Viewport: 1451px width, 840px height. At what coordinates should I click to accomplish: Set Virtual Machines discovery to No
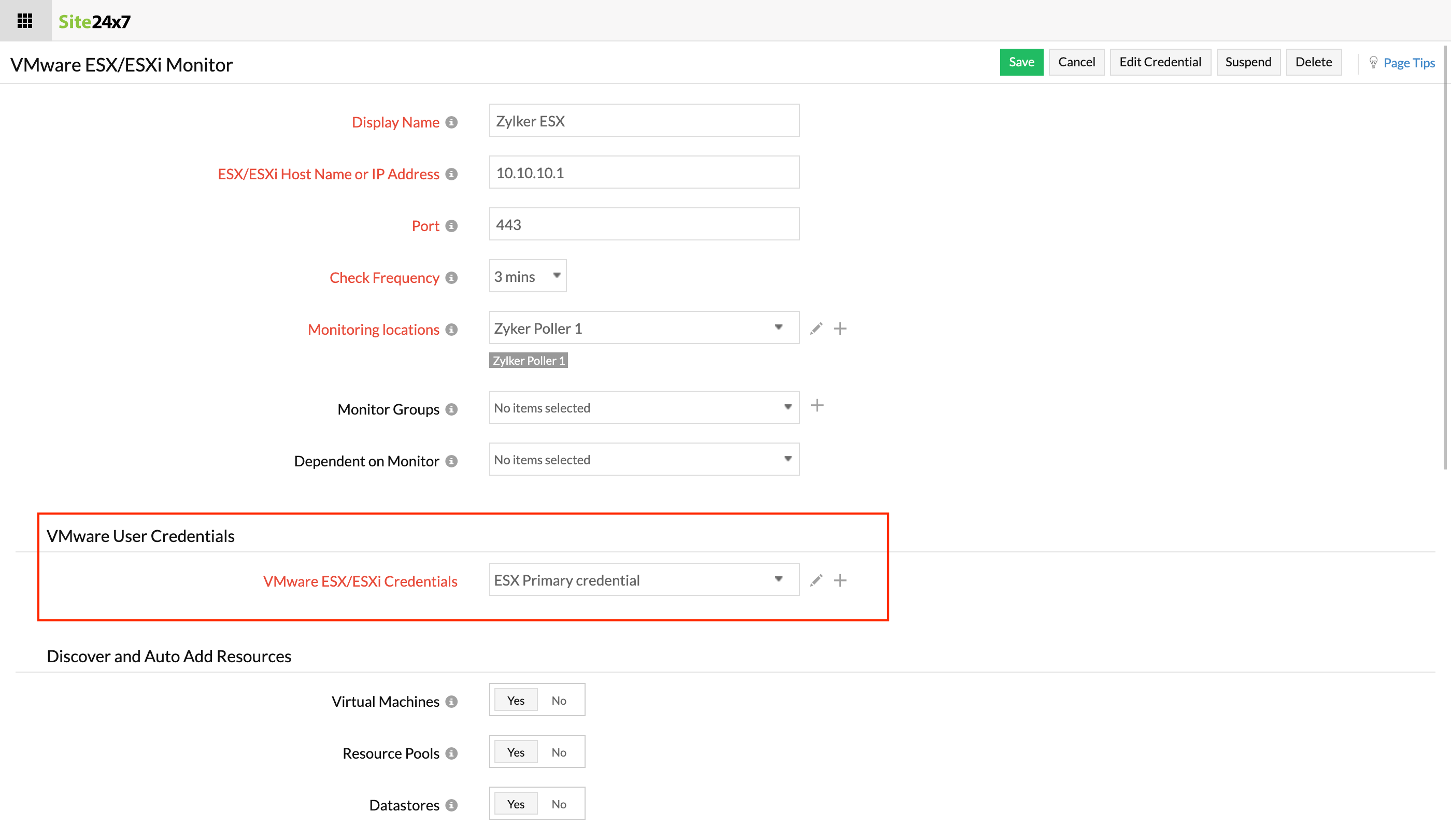558,700
